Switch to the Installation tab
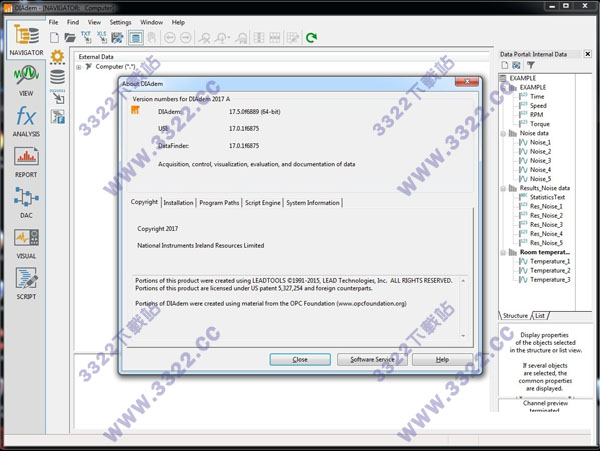The height and width of the screenshot is (451, 600). click(178, 203)
